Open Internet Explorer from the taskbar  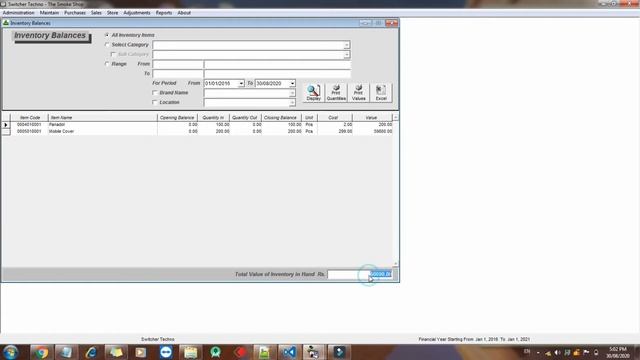91,352
